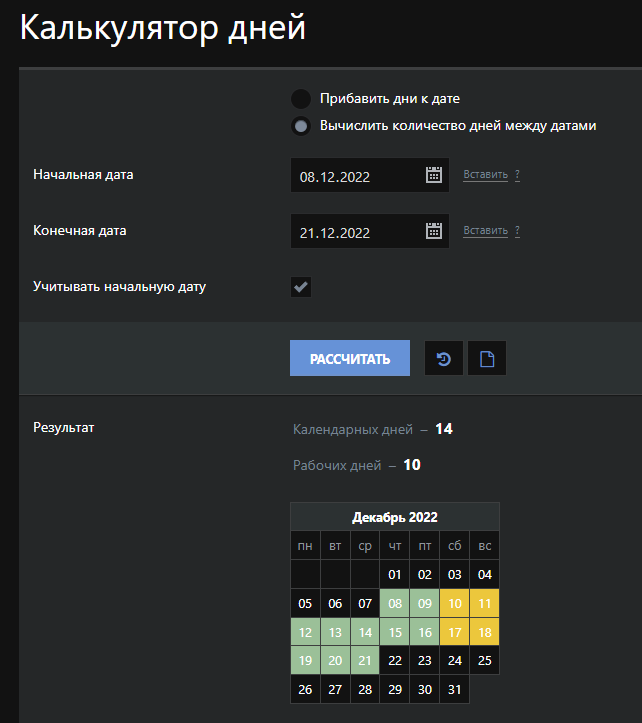This screenshot has height=723, width=642.
Task: Open calendar picker for Начальная дата
Action: coord(434,175)
